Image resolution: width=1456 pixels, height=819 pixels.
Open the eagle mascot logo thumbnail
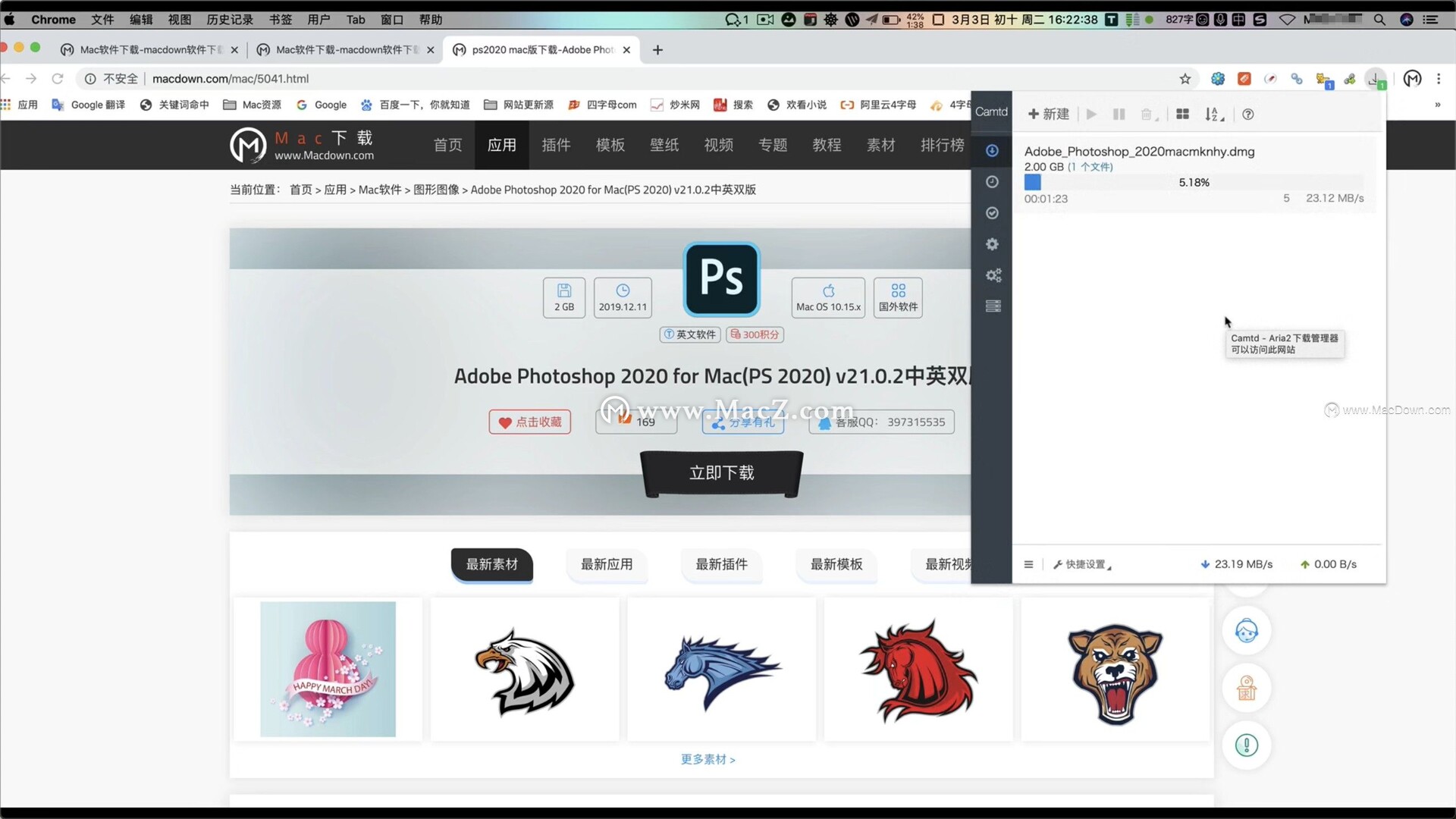tap(525, 670)
